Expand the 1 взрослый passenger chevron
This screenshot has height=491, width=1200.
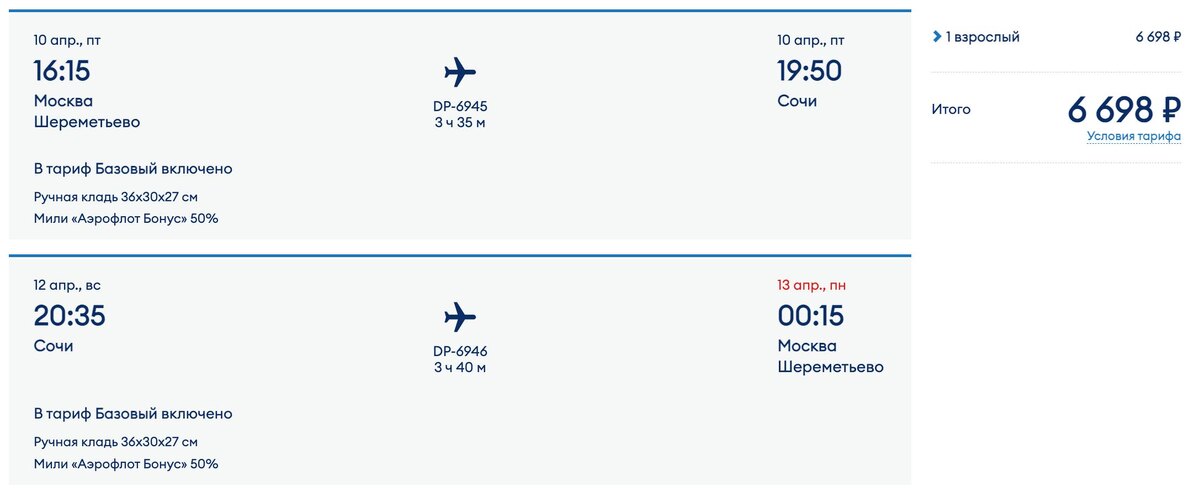point(937,37)
